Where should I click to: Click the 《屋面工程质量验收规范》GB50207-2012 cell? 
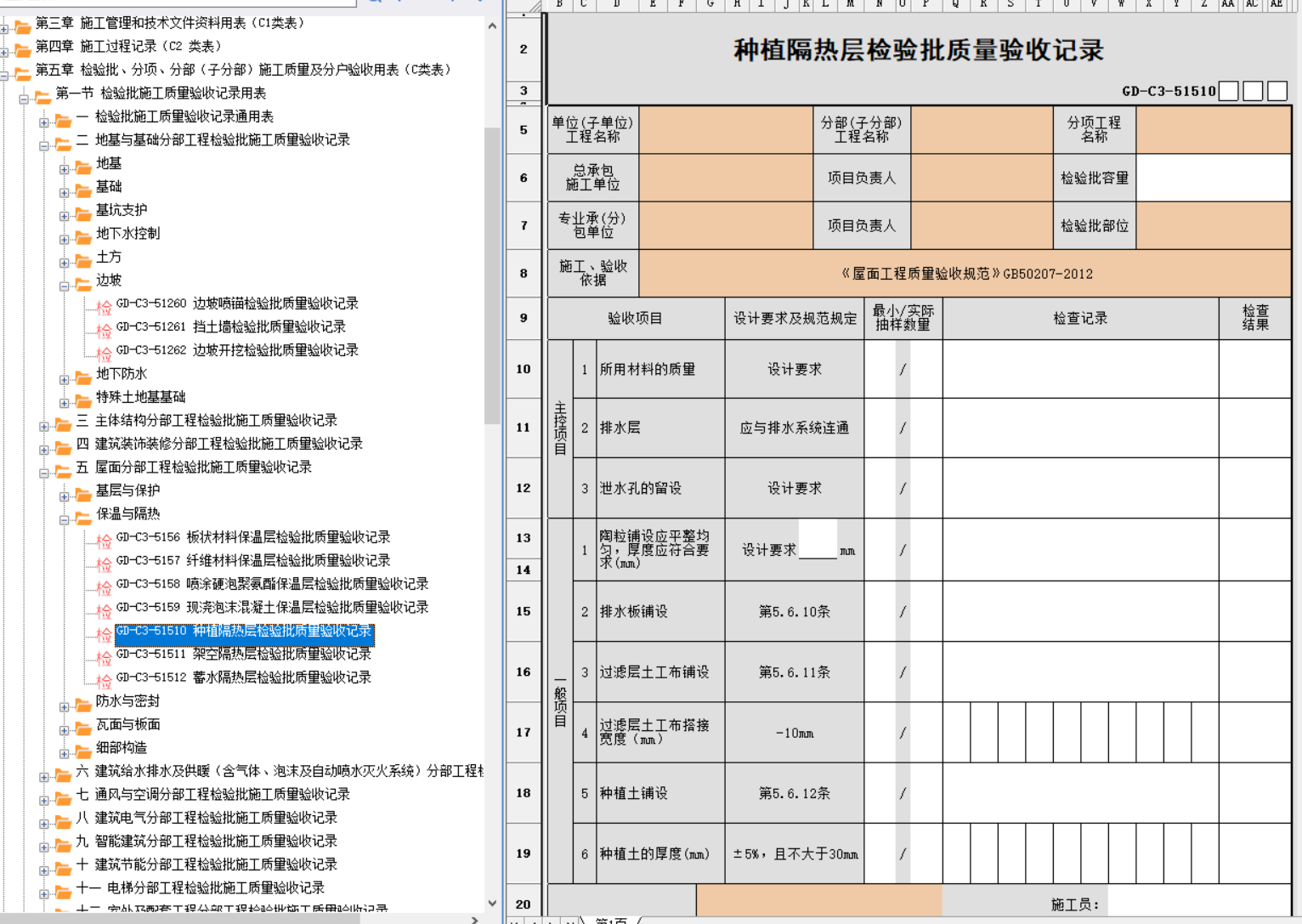point(965,274)
